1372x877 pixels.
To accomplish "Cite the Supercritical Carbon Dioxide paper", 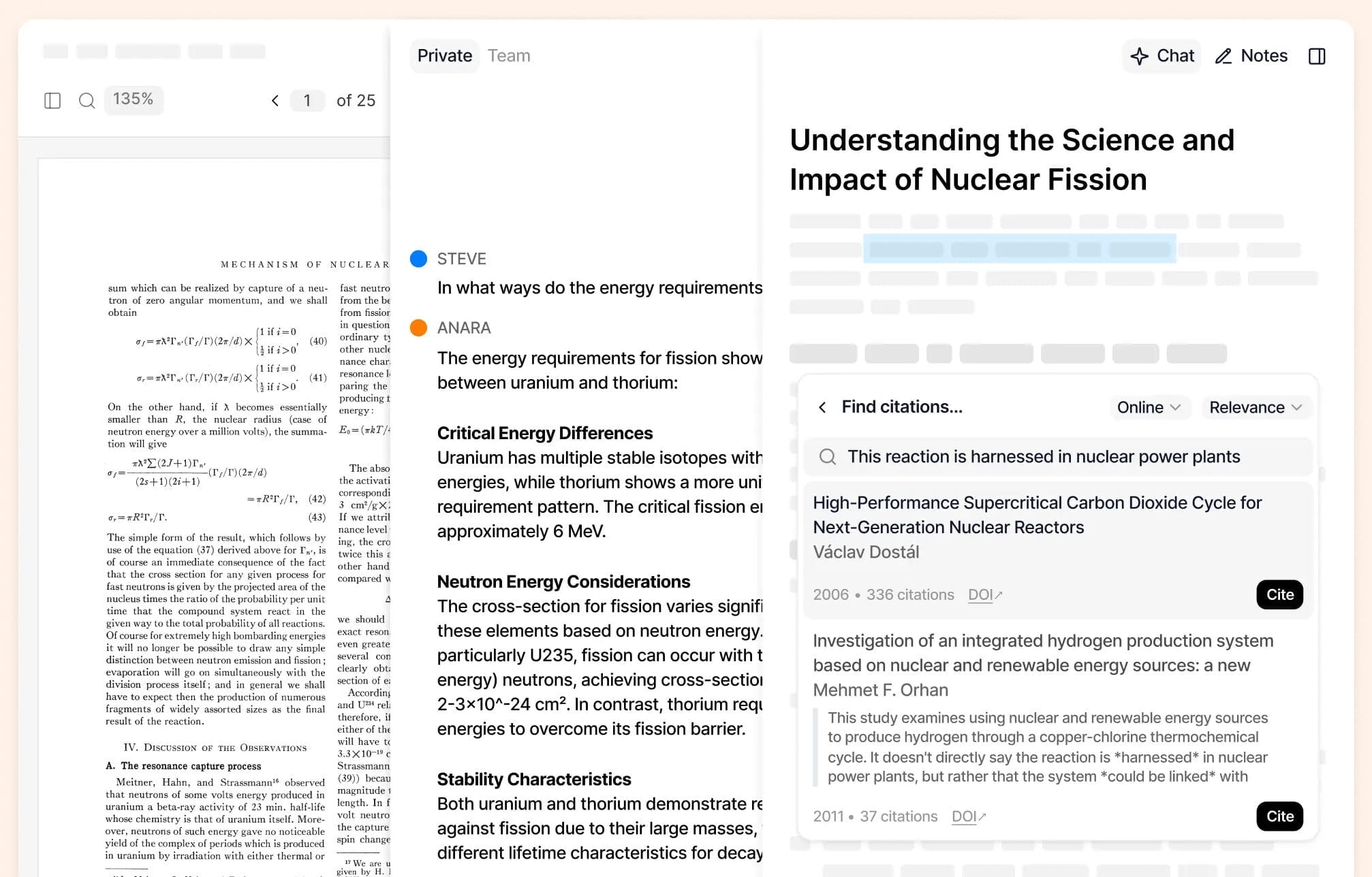I will pyautogui.click(x=1279, y=594).
